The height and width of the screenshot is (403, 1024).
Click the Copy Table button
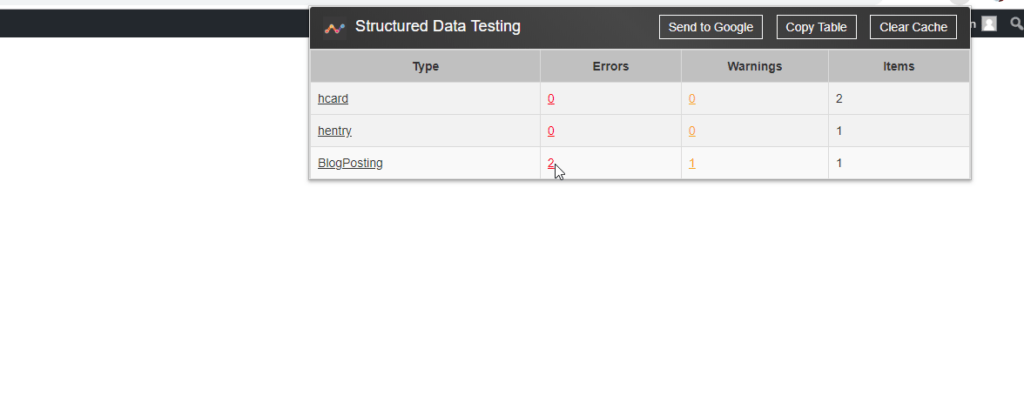816,27
